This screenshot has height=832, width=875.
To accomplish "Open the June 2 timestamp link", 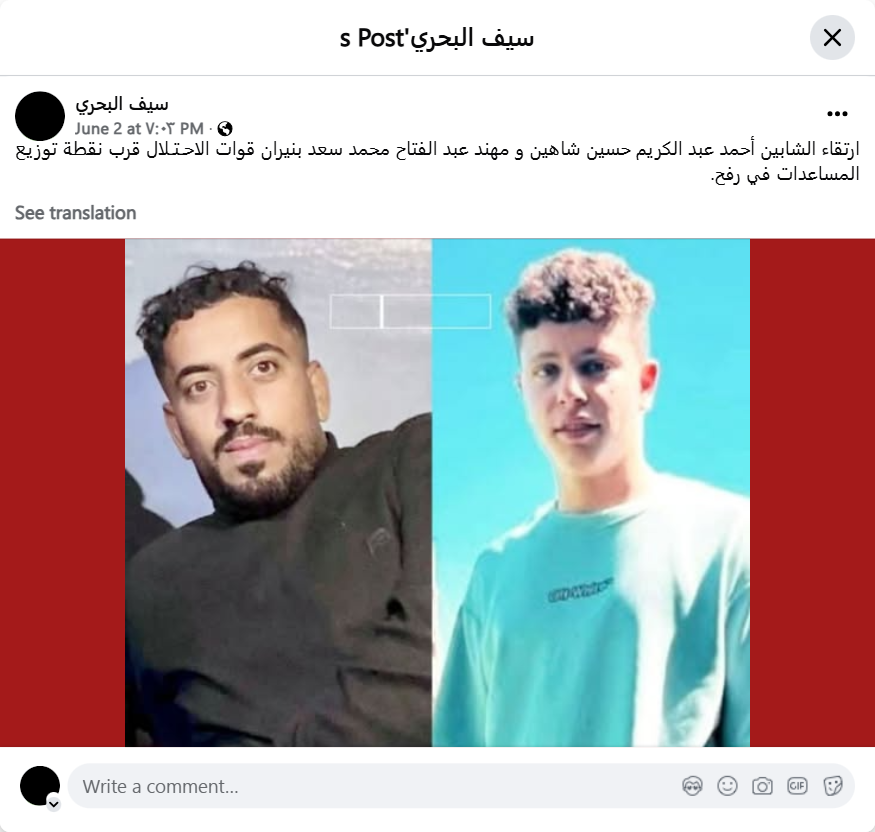I will tap(139, 129).
